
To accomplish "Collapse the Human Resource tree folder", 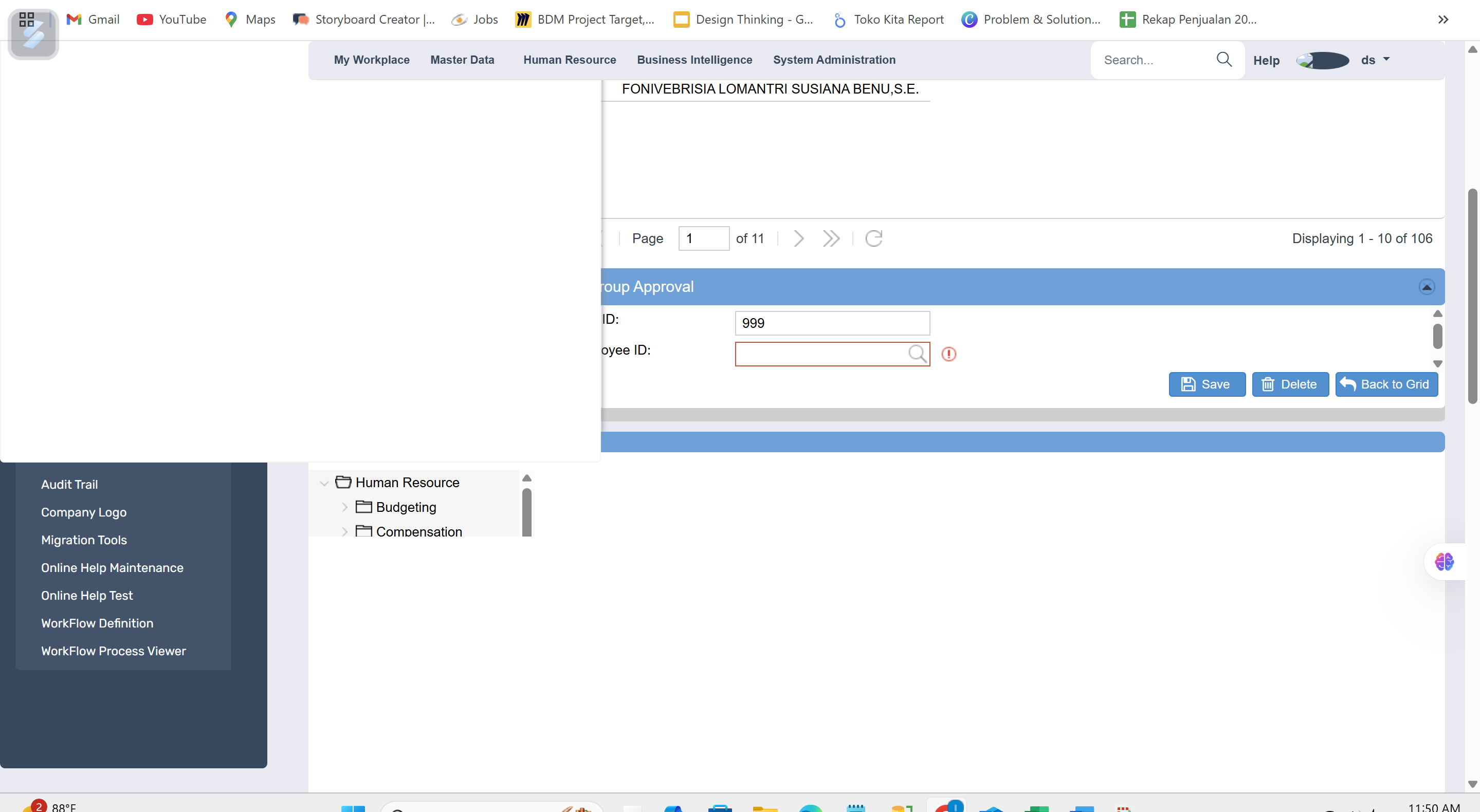I will (324, 483).
